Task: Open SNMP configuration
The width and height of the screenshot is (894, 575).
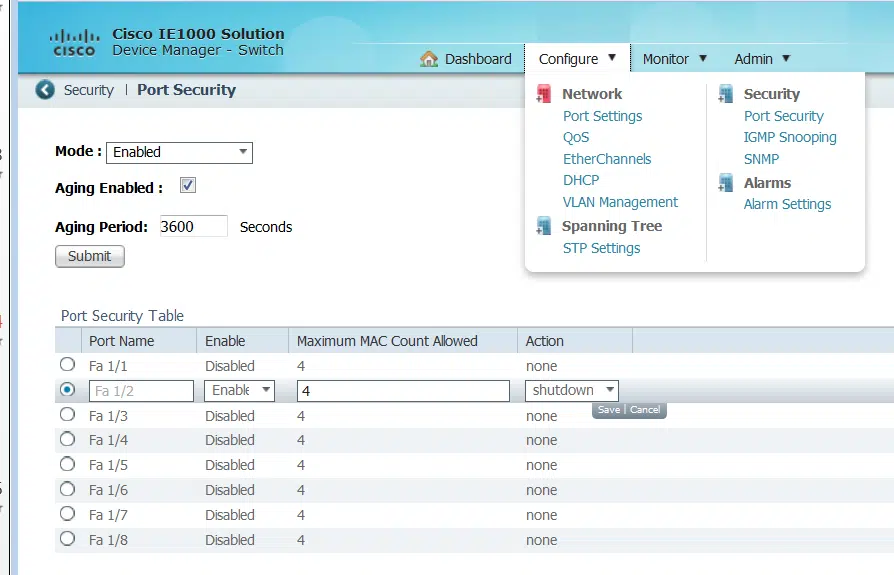Action: 761,159
